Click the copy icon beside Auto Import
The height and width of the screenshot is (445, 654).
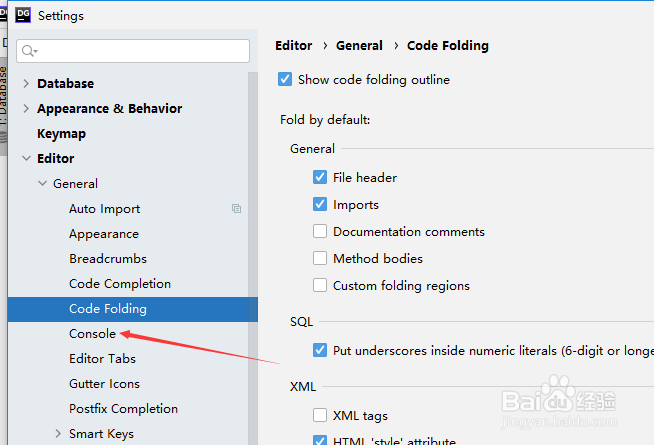[236, 209]
